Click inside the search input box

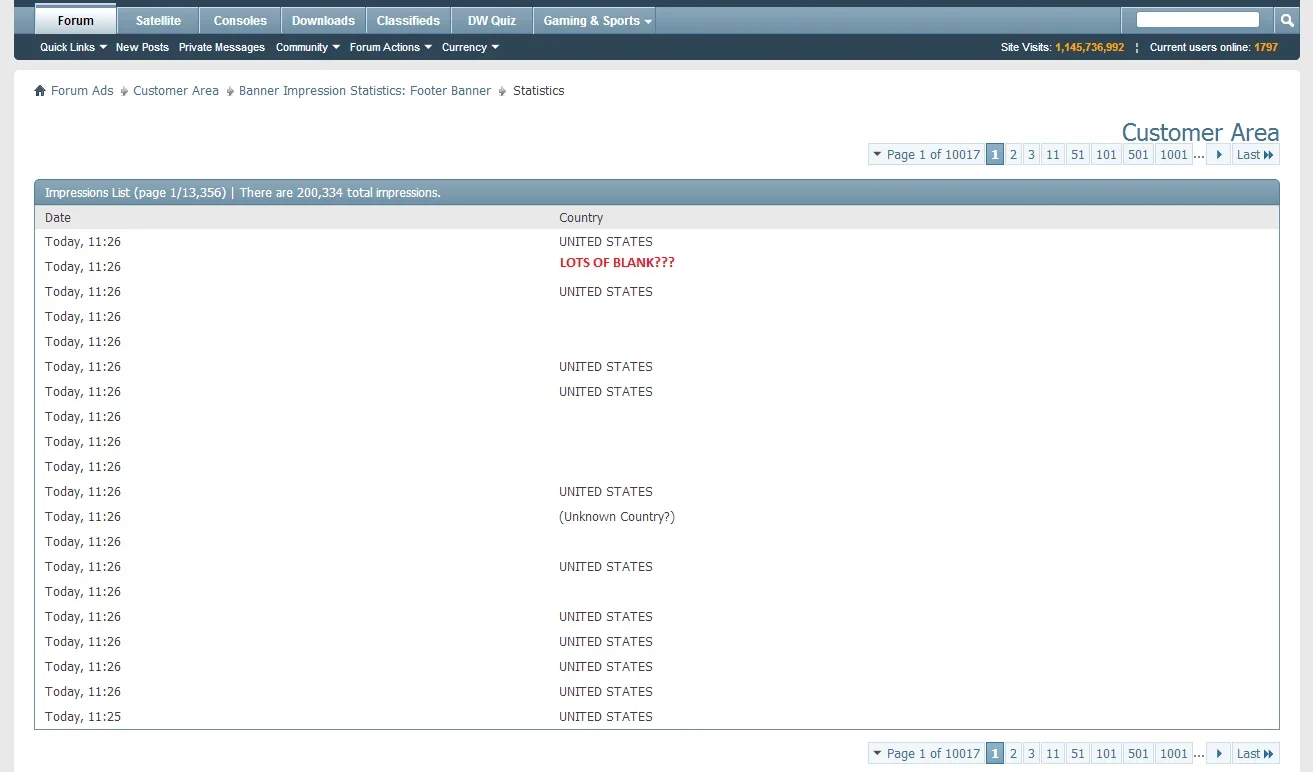coord(1198,20)
